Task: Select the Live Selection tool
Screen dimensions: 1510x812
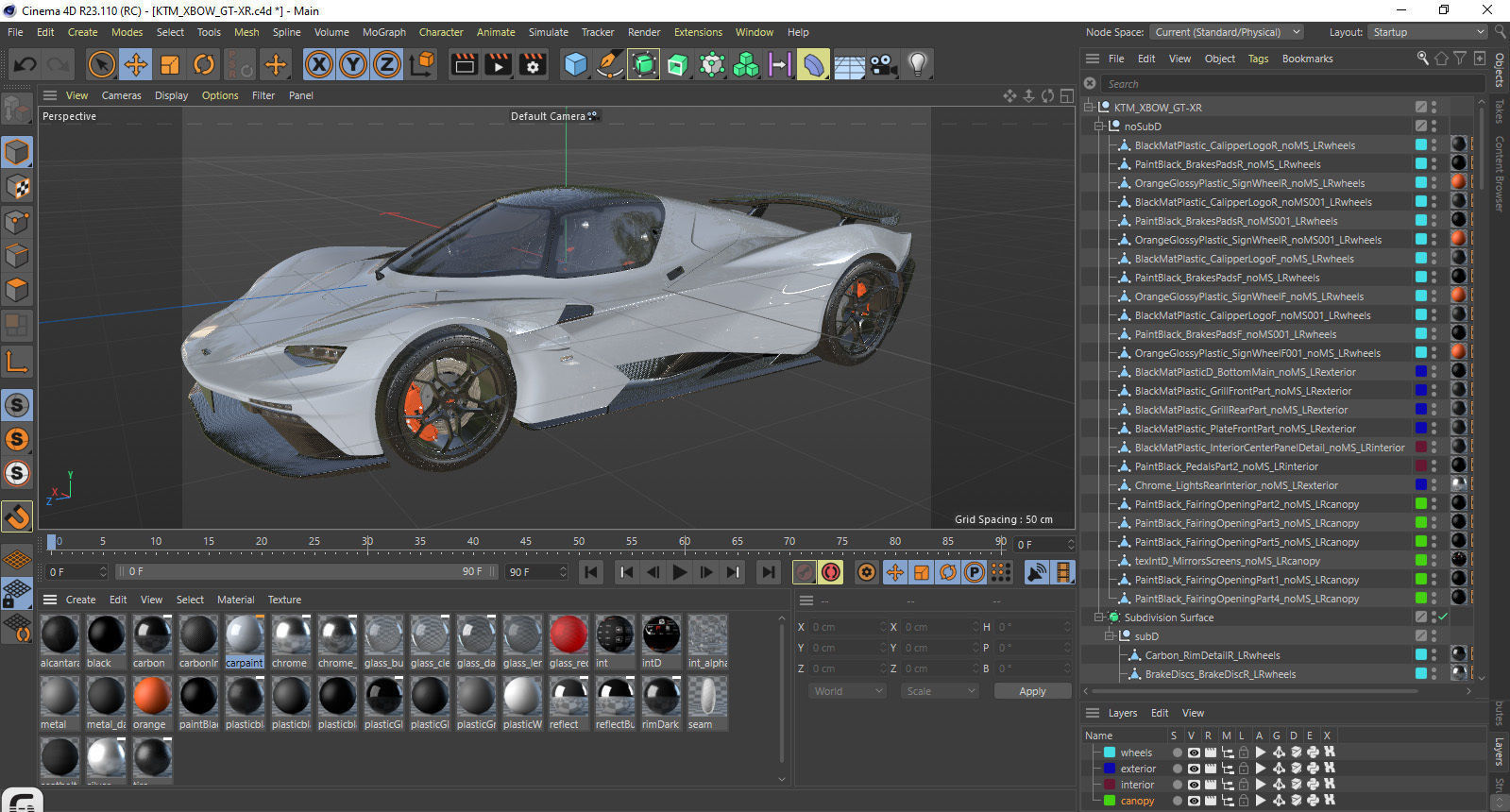Action: click(x=101, y=64)
